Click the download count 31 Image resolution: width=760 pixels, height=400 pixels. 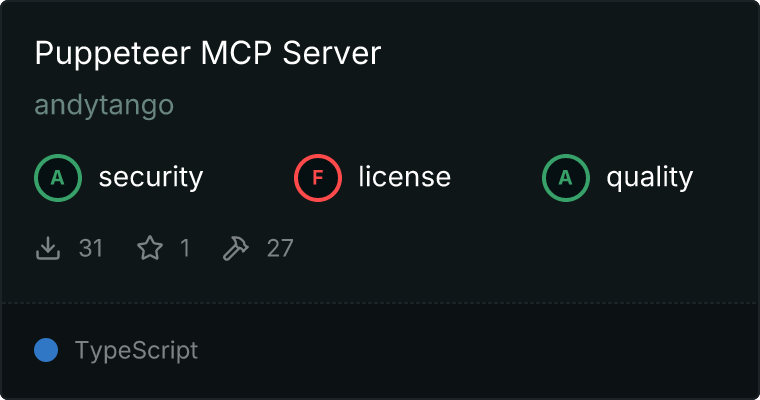(x=91, y=248)
